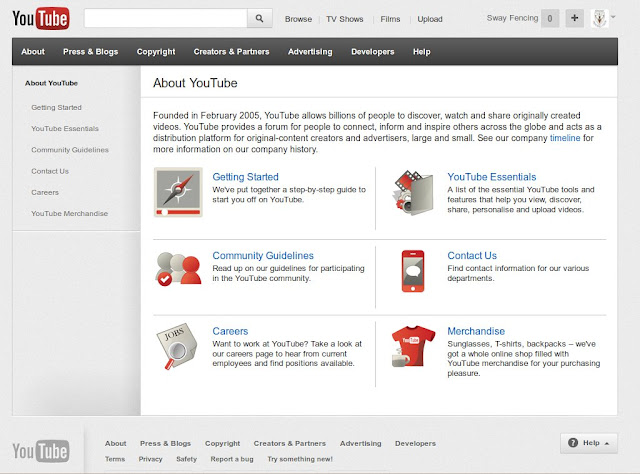Viewport: 640px width, 474px height.
Task: Click Upload in the header
Action: (430, 19)
